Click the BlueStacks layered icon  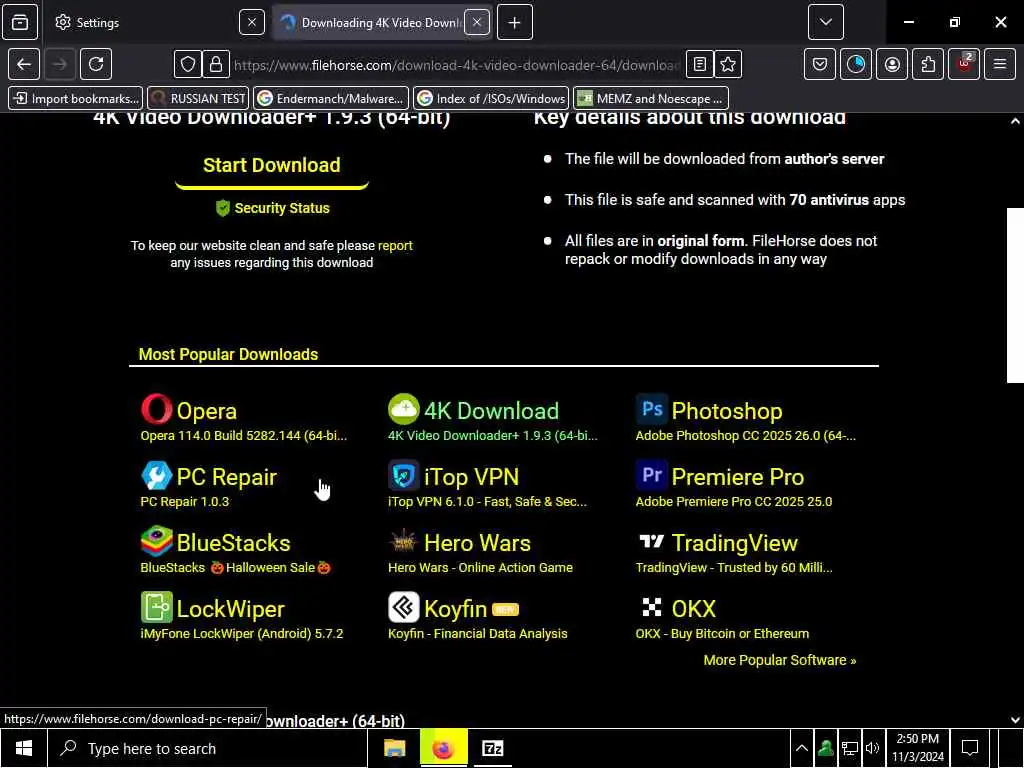pos(157,541)
